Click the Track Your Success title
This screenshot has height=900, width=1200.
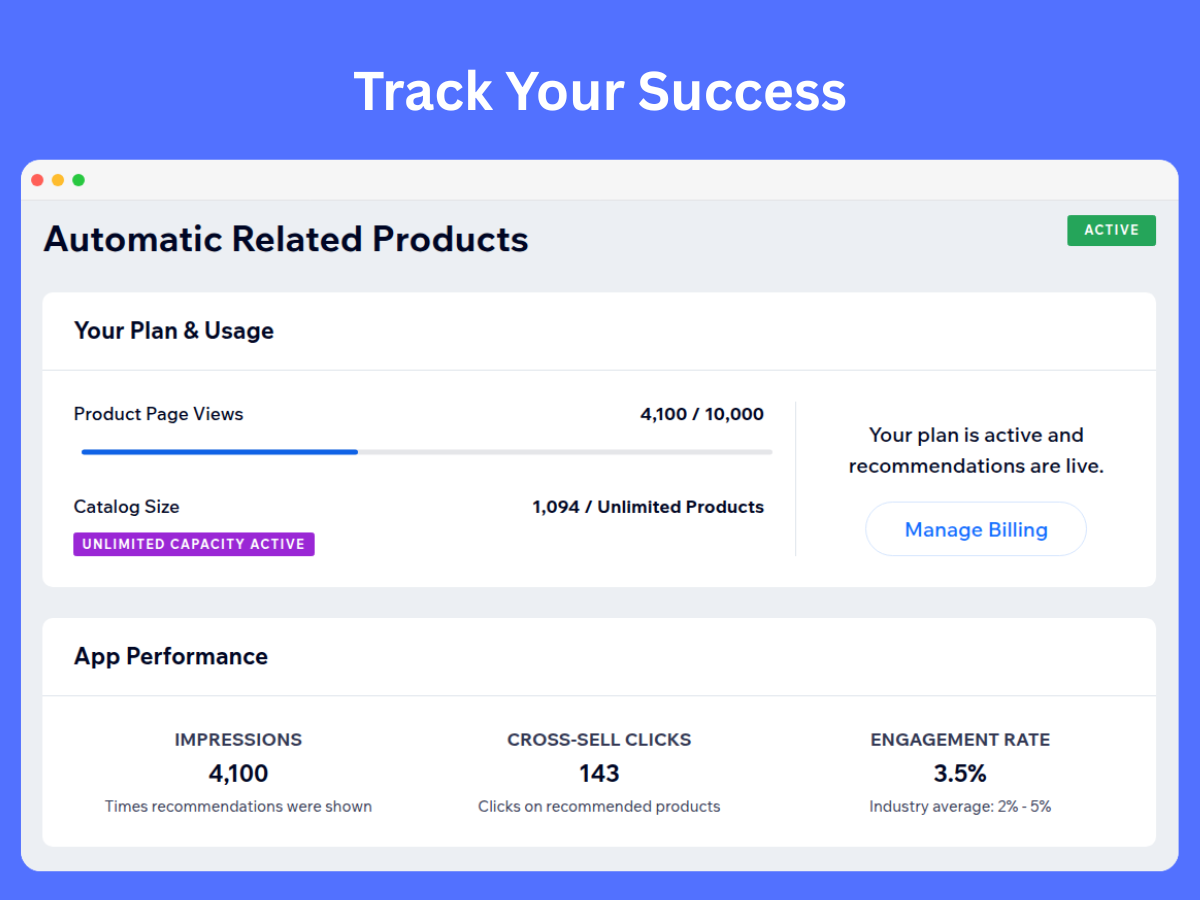click(x=600, y=91)
